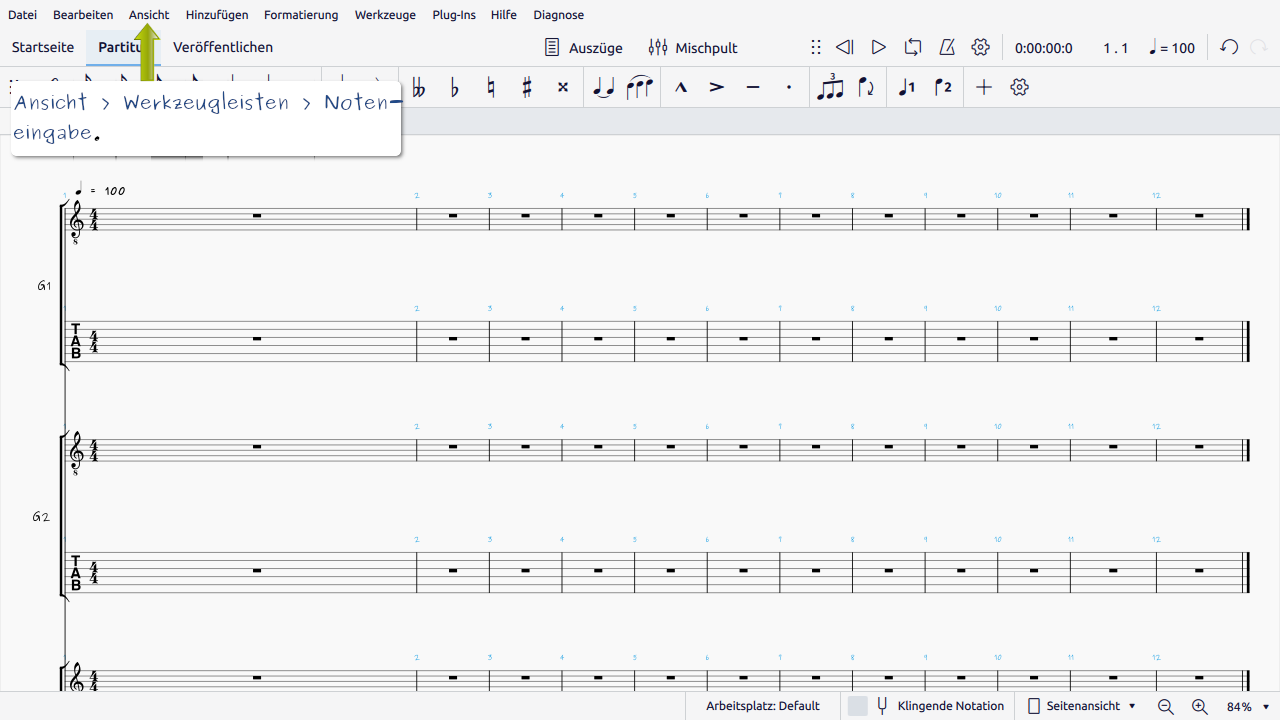Flip direction of the selected element
Screen dimensions: 1280x720
pyautogui.click(x=866, y=88)
